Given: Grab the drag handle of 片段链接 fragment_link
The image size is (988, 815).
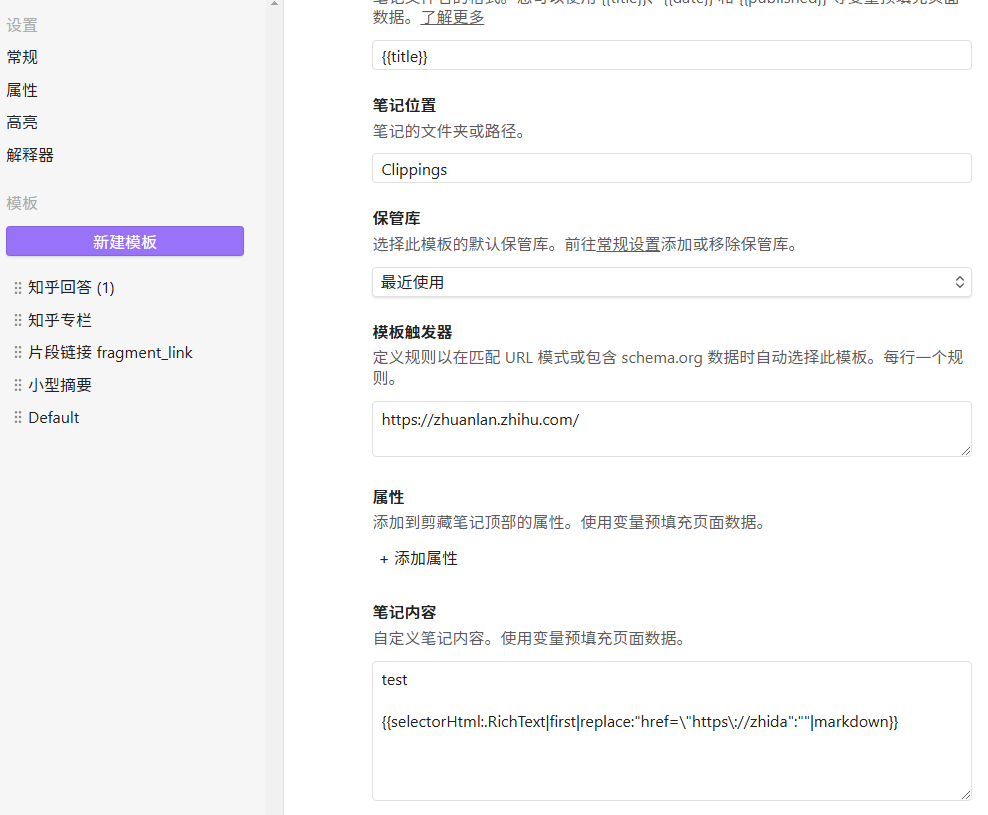Looking at the screenshot, I should [18, 352].
